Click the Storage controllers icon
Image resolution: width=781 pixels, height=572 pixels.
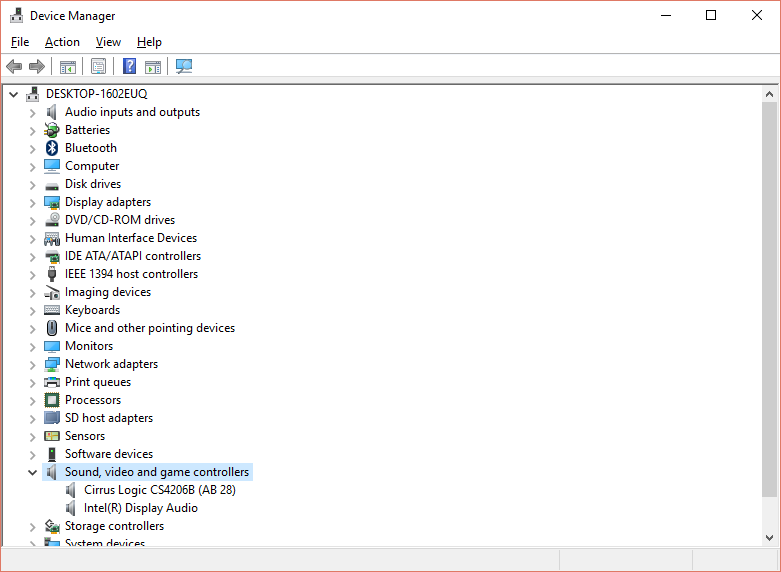(x=52, y=526)
